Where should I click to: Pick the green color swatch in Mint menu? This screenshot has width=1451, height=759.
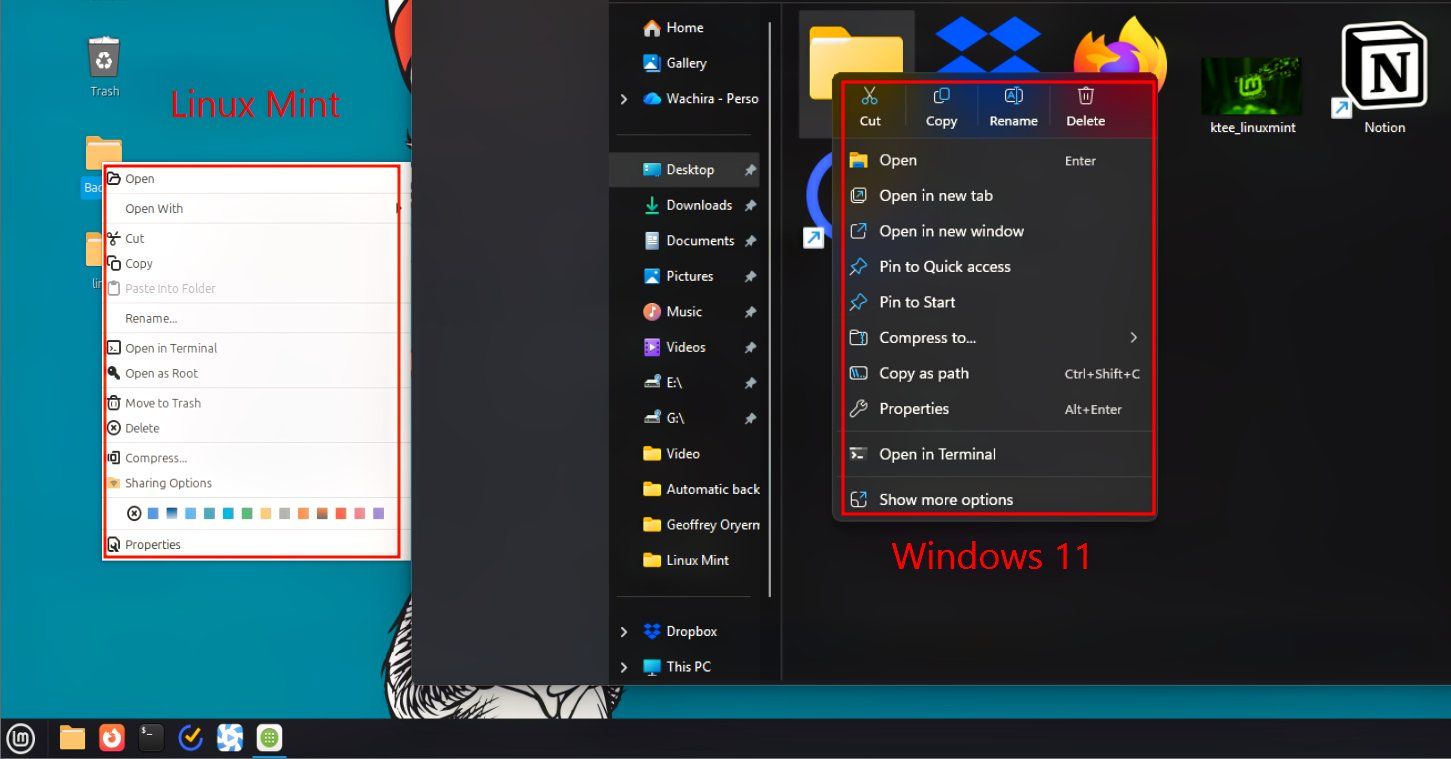click(x=247, y=512)
